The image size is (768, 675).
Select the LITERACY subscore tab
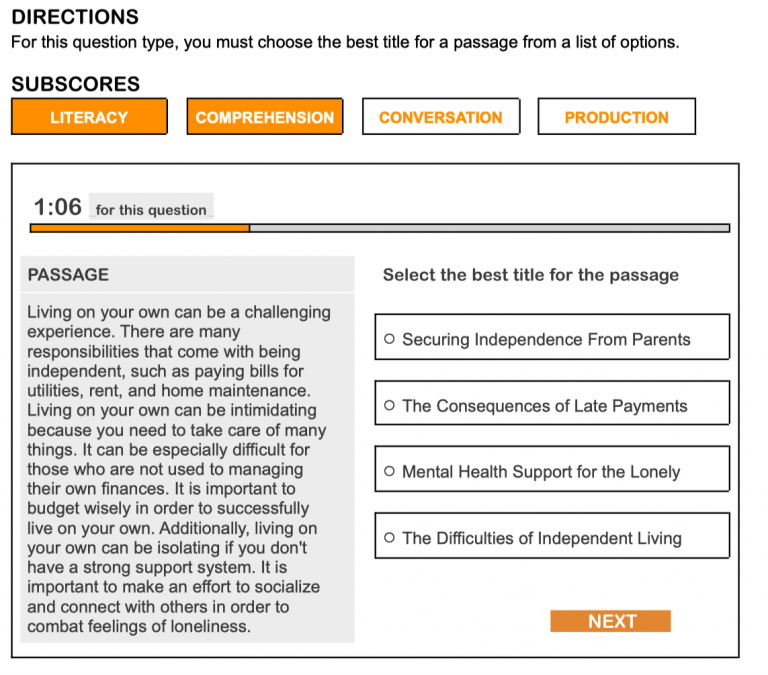coord(88,117)
